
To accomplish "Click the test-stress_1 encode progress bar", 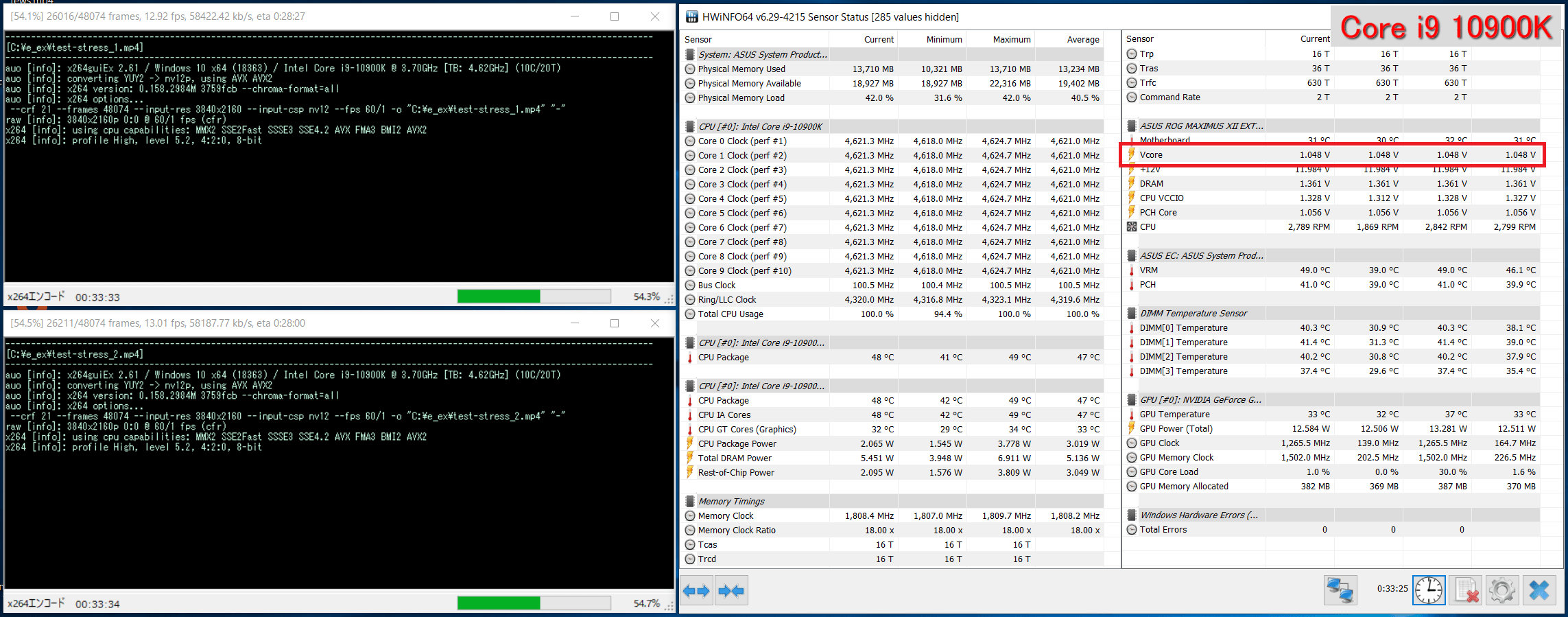I will (x=534, y=296).
